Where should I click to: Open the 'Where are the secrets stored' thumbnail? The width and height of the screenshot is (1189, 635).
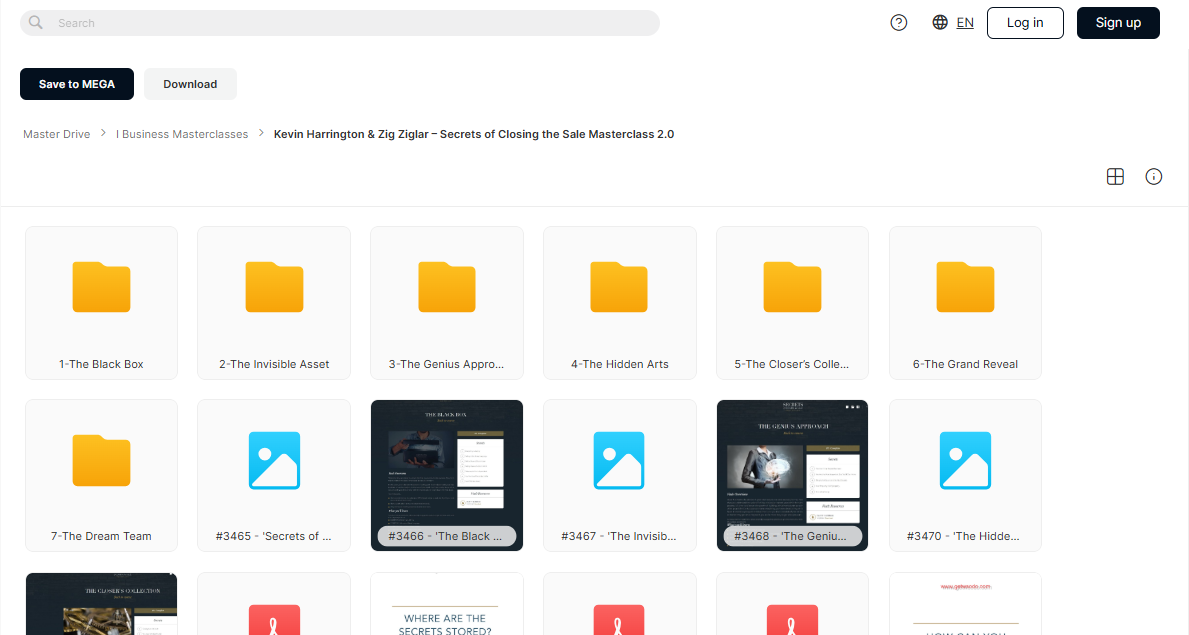coord(447,604)
